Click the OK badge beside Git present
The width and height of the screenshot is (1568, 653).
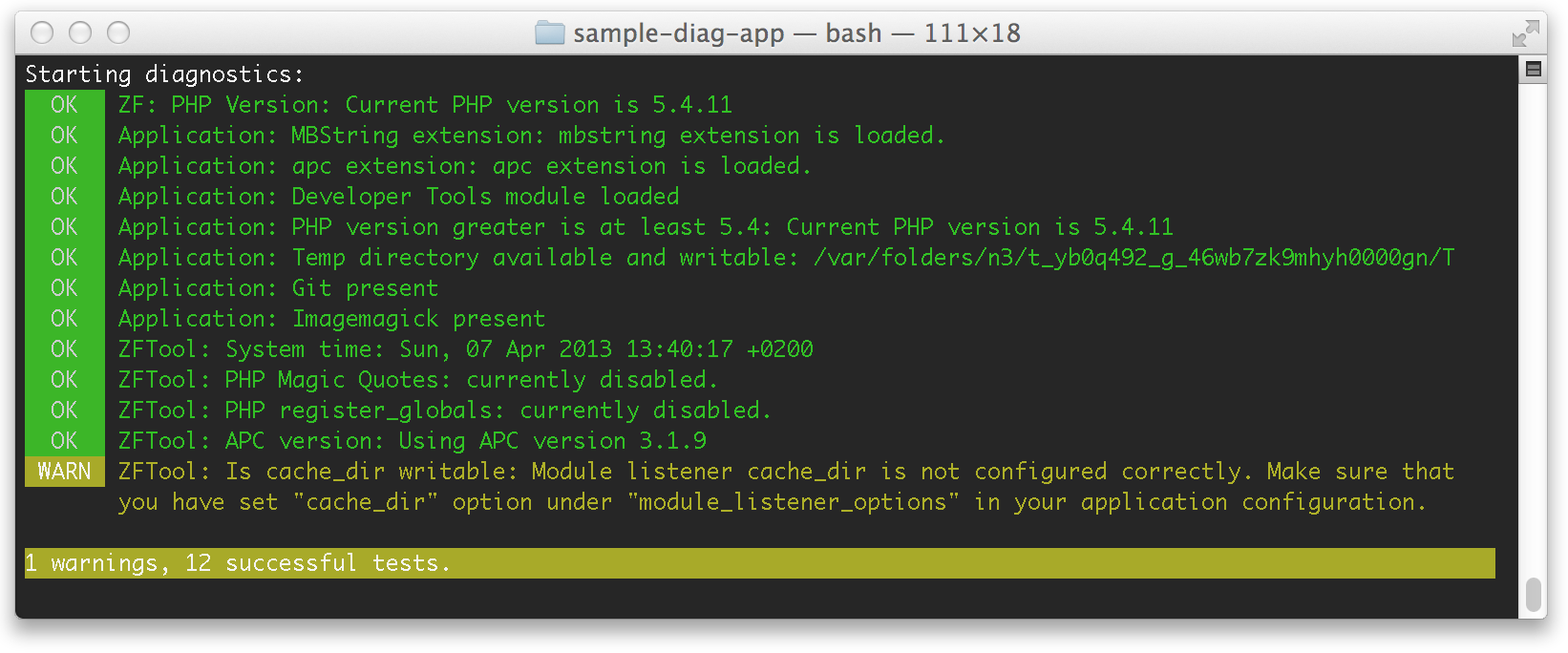tap(64, 288)
